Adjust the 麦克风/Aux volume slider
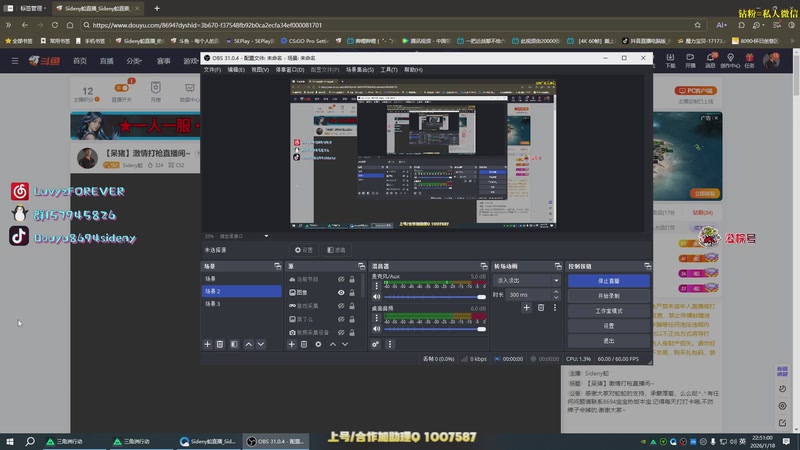 pos(435,297)
